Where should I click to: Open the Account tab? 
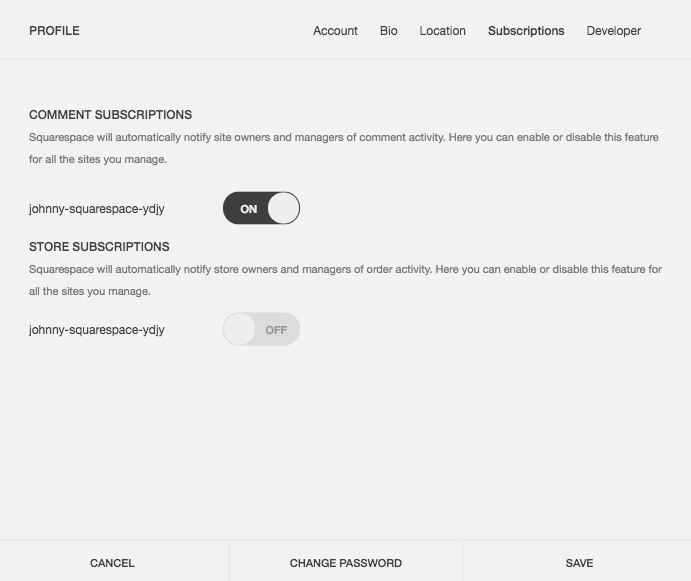335,31
